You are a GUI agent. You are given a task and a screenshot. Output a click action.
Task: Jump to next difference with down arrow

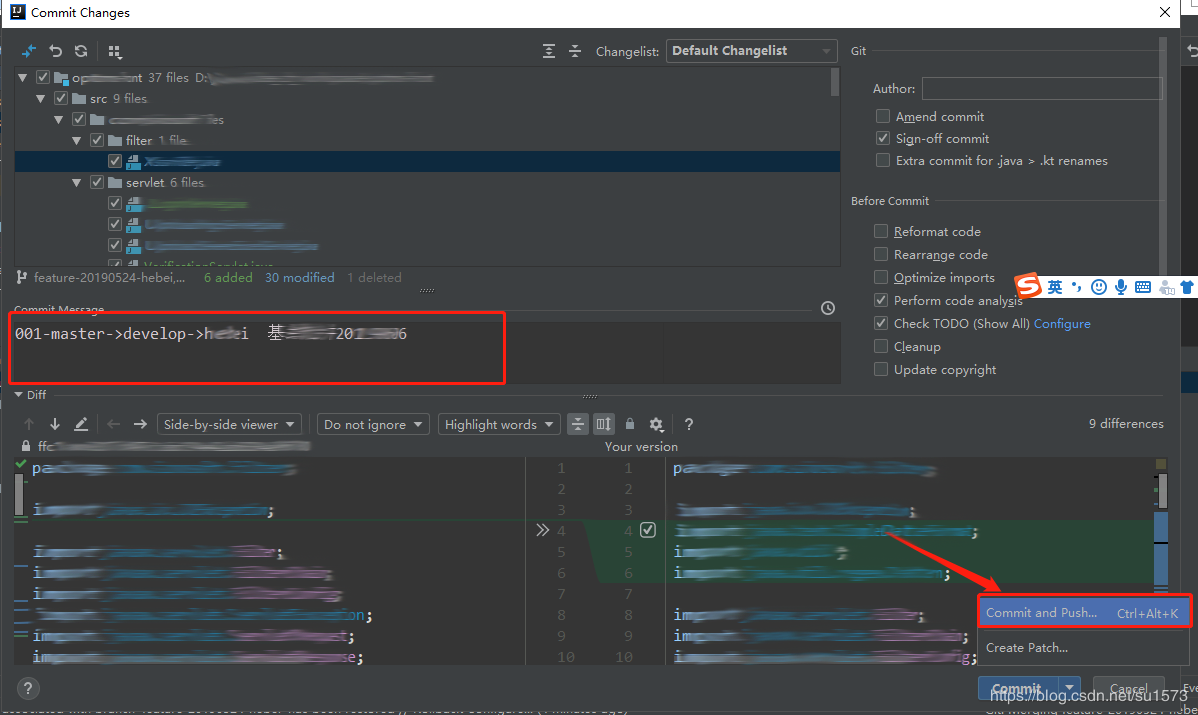tap(55, 424)
